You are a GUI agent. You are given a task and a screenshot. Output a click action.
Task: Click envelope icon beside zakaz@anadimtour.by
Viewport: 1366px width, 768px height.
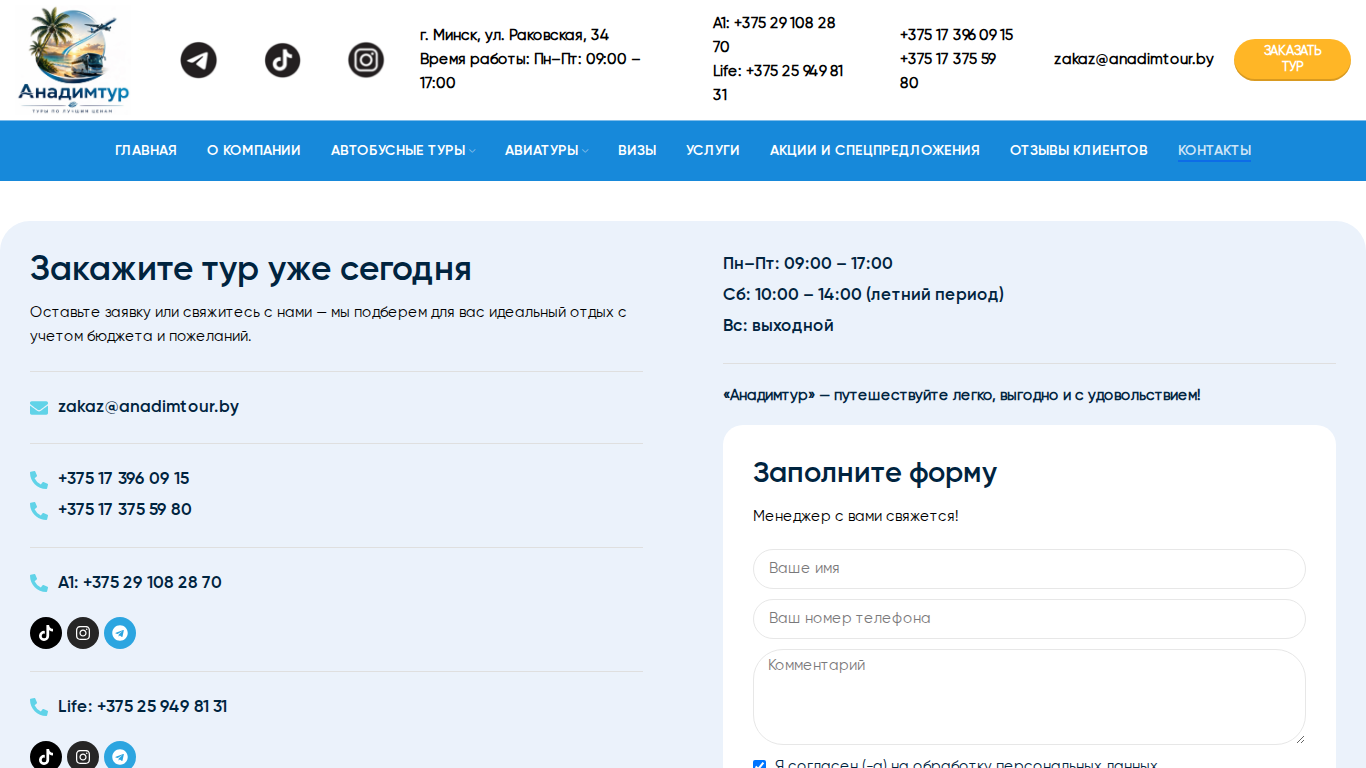pos(39,407)
